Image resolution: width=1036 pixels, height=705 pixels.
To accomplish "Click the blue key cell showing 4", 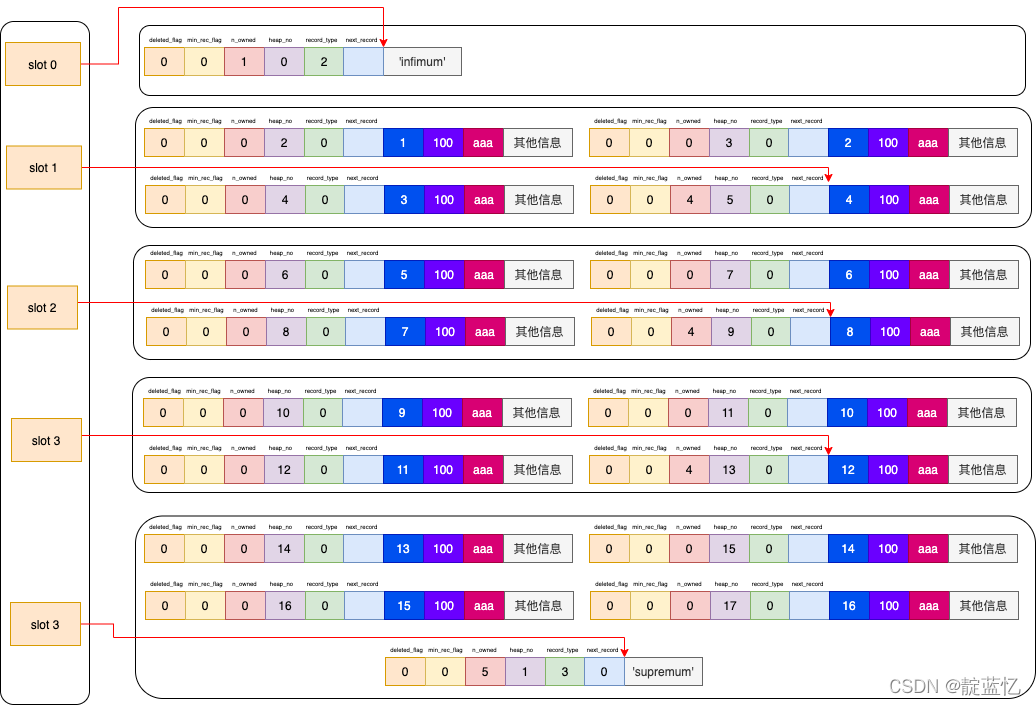I will pos(849,200).
